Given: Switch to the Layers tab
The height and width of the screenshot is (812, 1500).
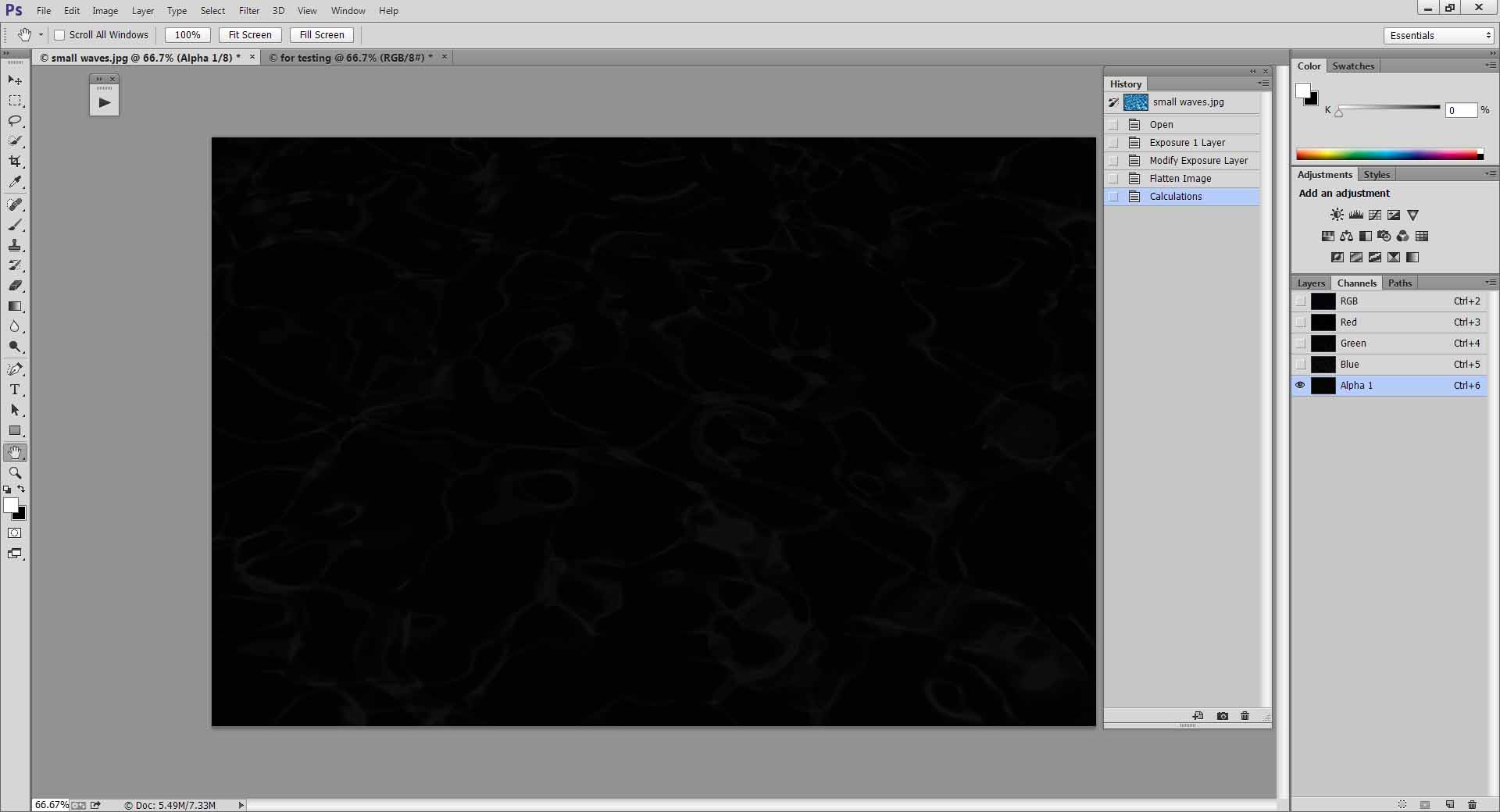Looking at the screenshot, I should 1311,283.
